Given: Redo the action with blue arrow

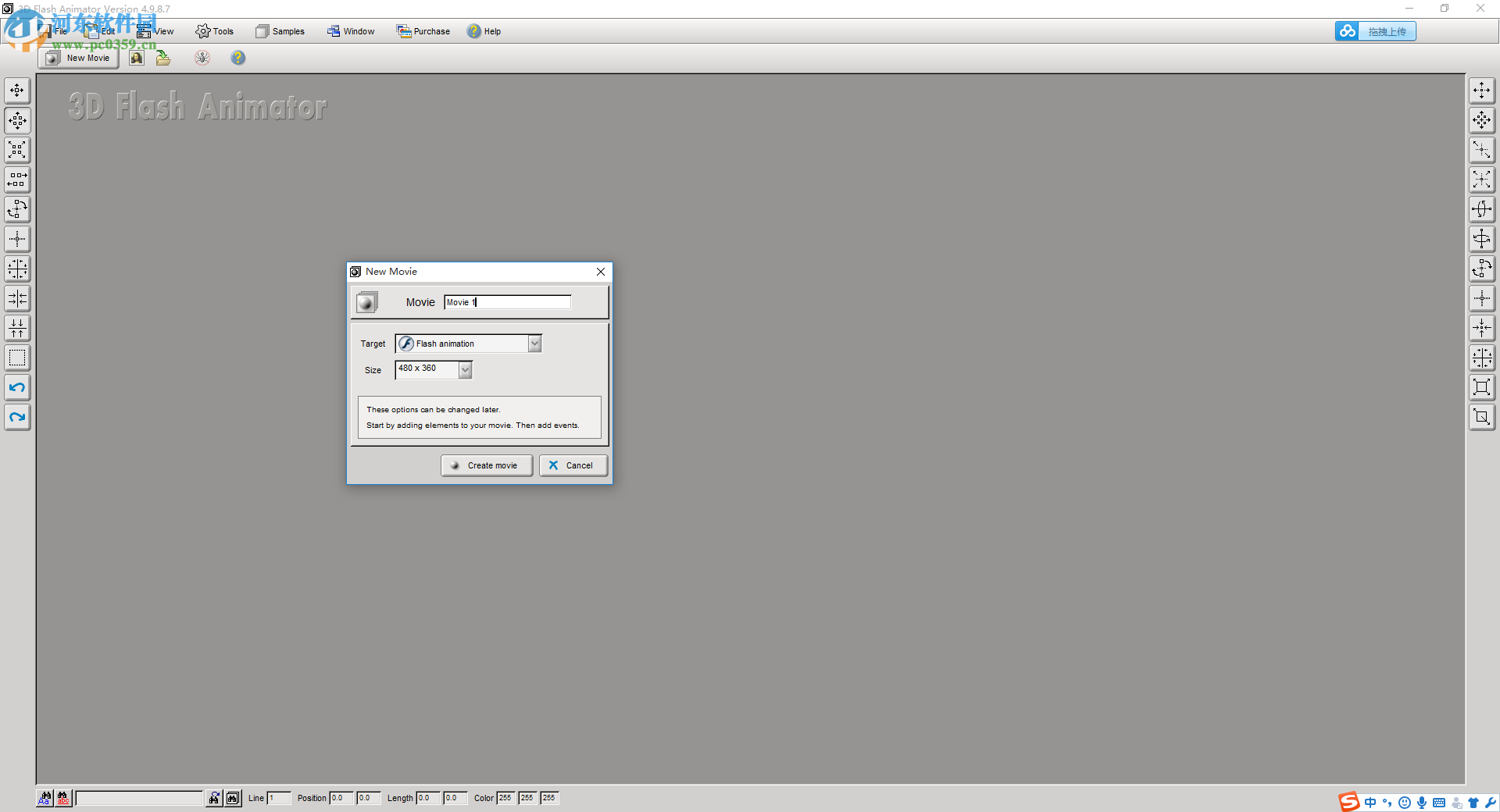Looking at the screenshot, I should (x=17, y=417).
